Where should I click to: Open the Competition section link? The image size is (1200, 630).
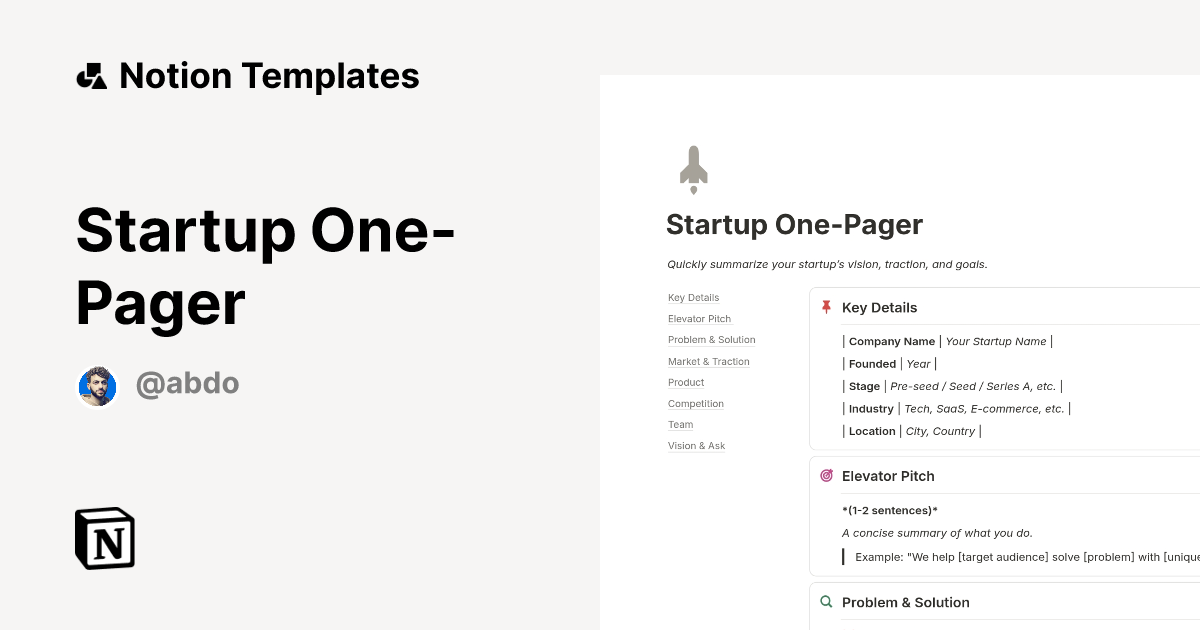pyautogui.click(x=695, y=403)
